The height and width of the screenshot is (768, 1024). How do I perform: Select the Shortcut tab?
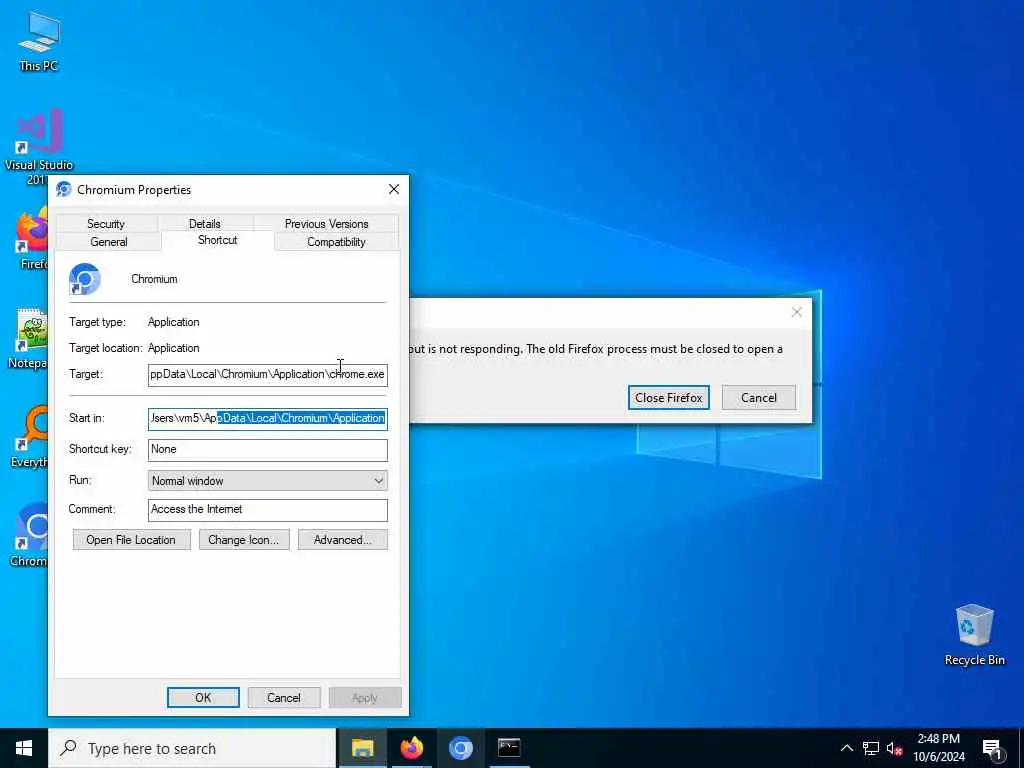point(217,240)
